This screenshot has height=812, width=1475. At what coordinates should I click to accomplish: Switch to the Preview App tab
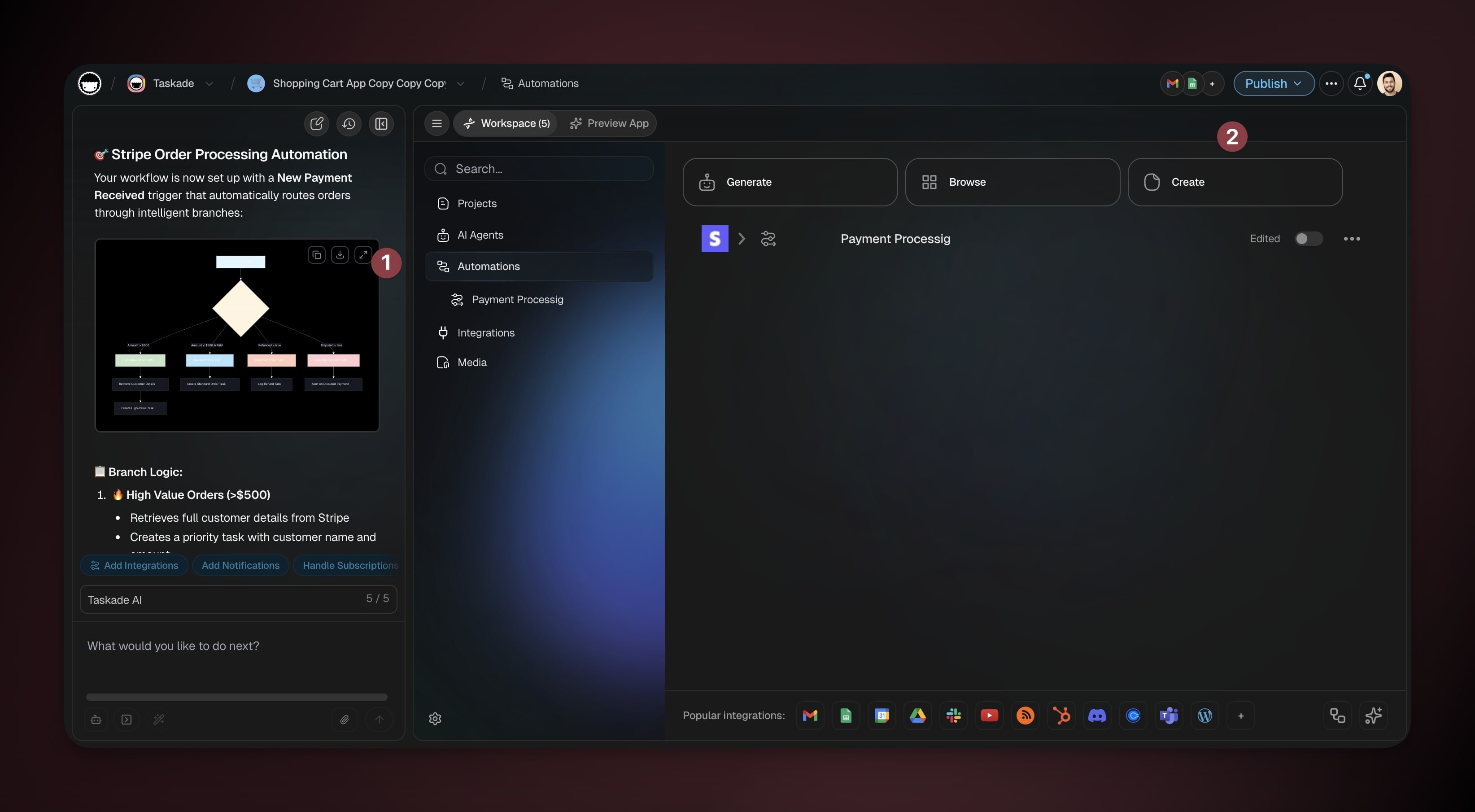[609, 123]
